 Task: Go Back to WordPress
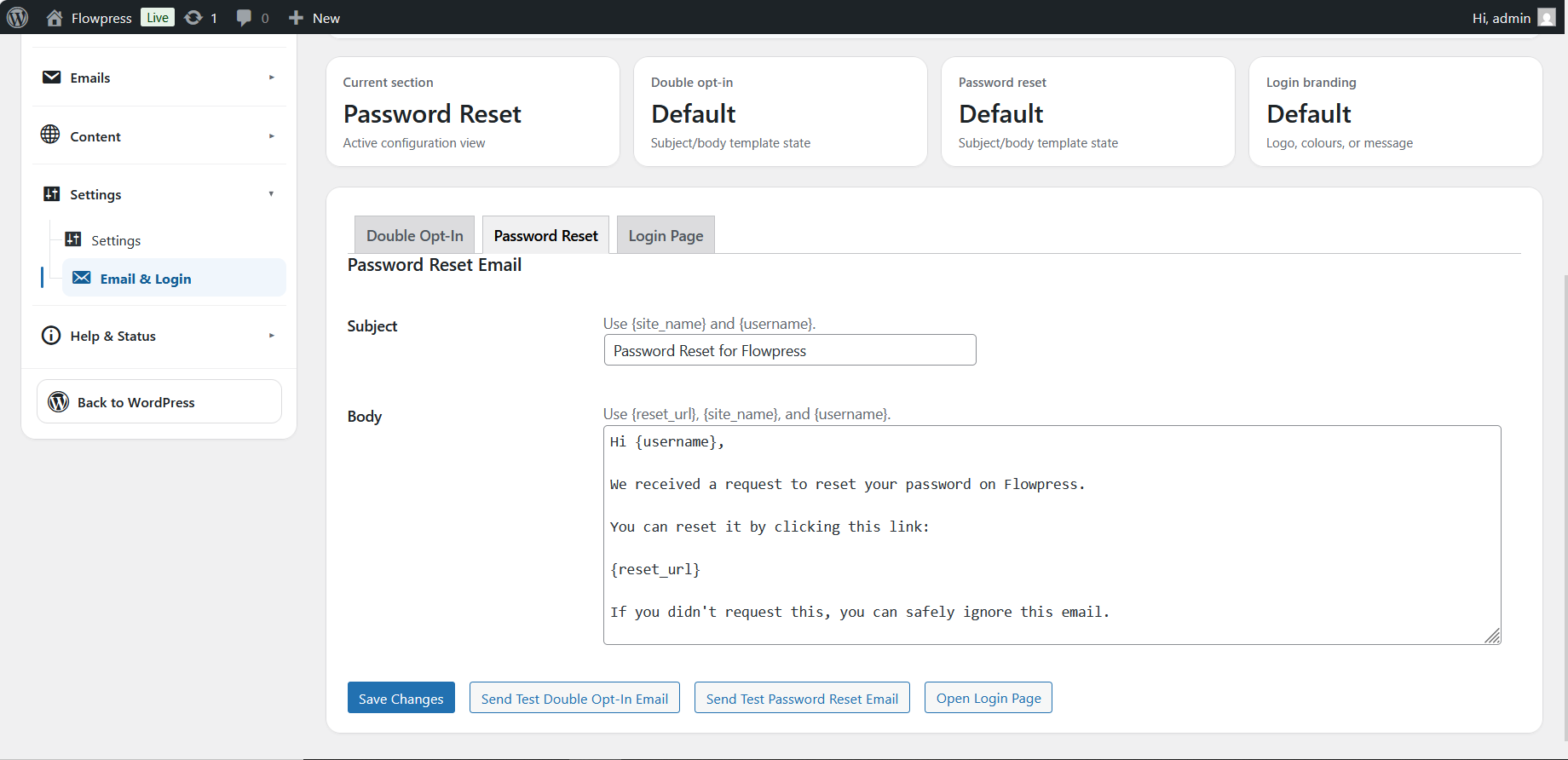[x=159, y=401]
